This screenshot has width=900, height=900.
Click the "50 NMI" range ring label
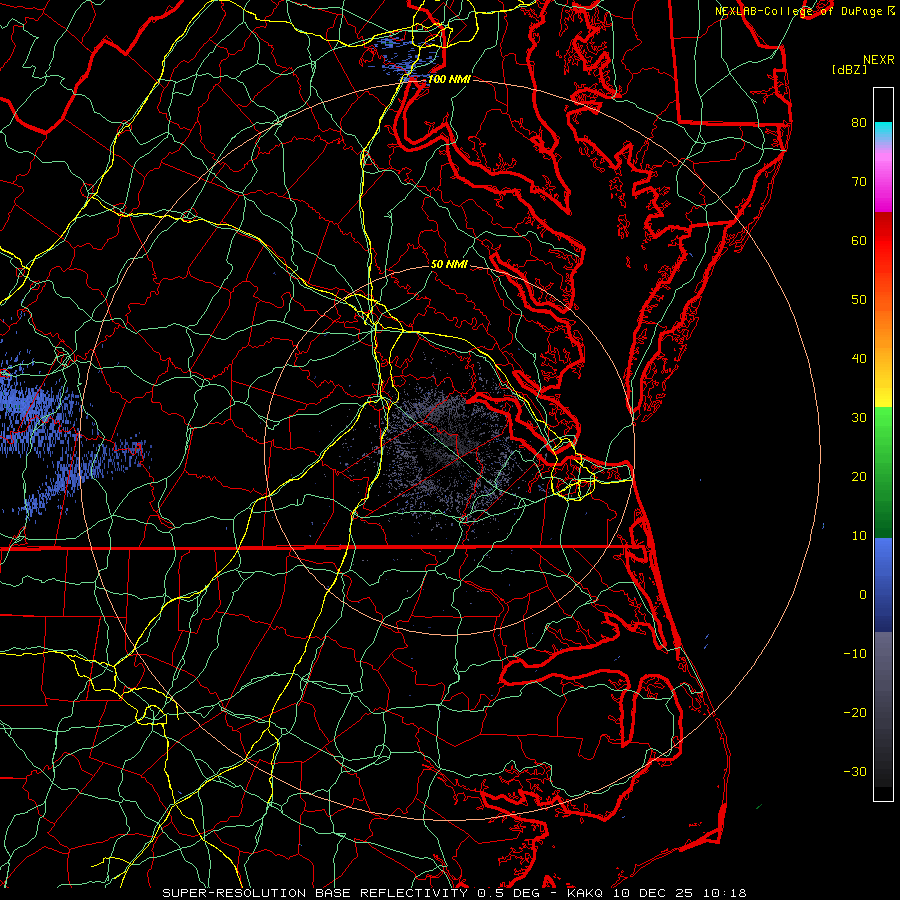pyautogui.click(x=449, y=264)
